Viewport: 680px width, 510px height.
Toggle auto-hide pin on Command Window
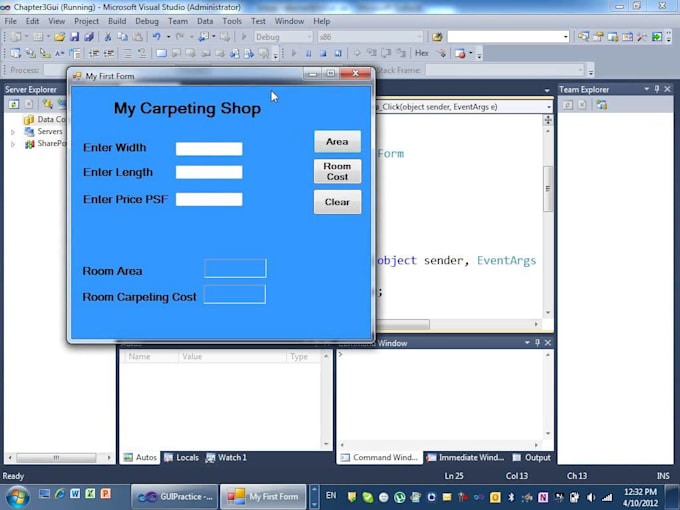537,343
